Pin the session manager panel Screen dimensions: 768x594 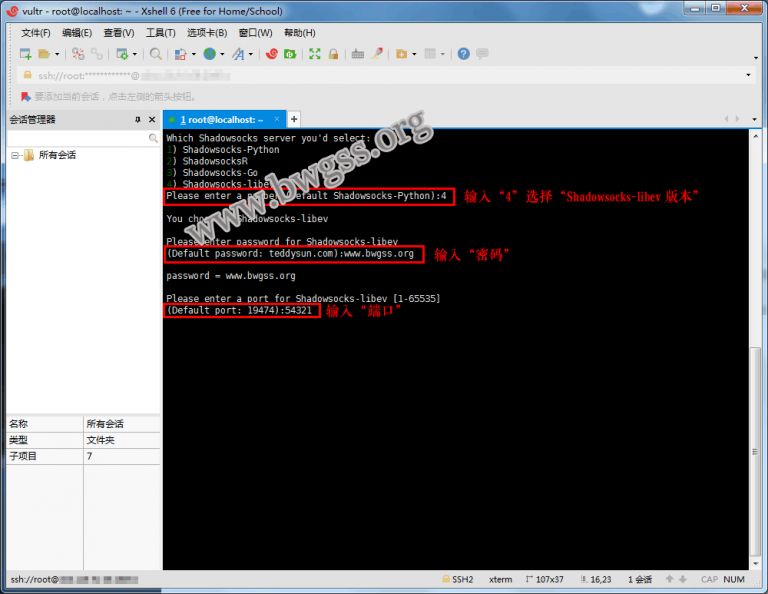(138, 120)
